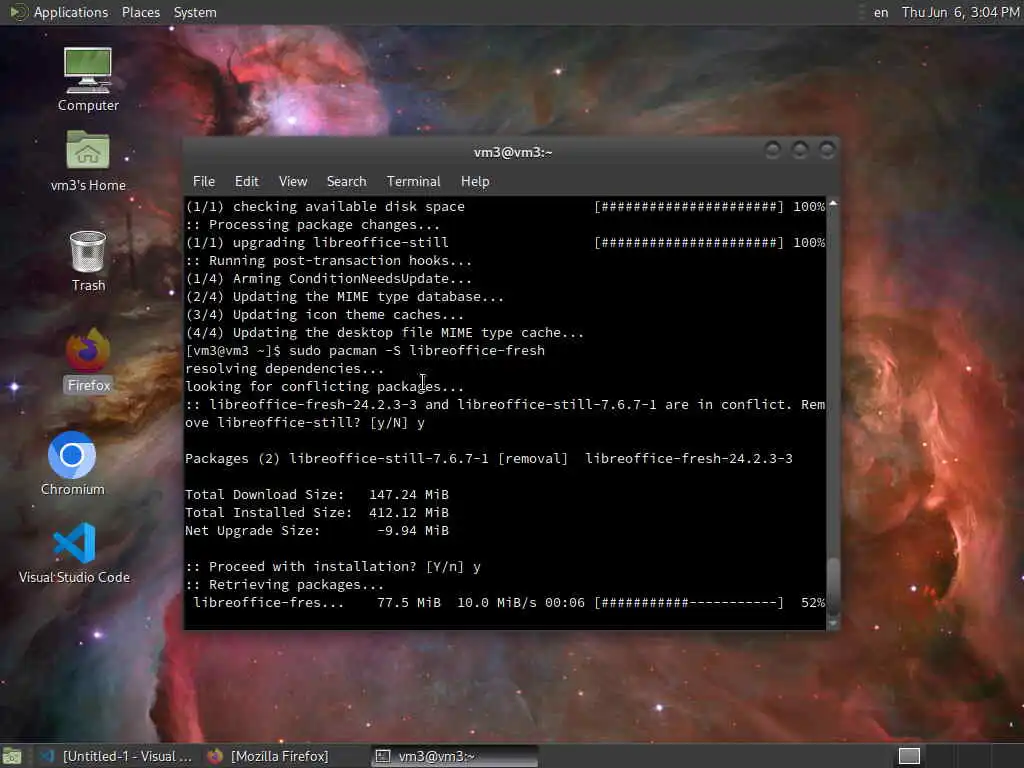The height and width of the screenshot is (768, 1024).
Task: Click the 'sudo pacman -S libreoffice-fresh' command text
Action: (x=417, y=351)
